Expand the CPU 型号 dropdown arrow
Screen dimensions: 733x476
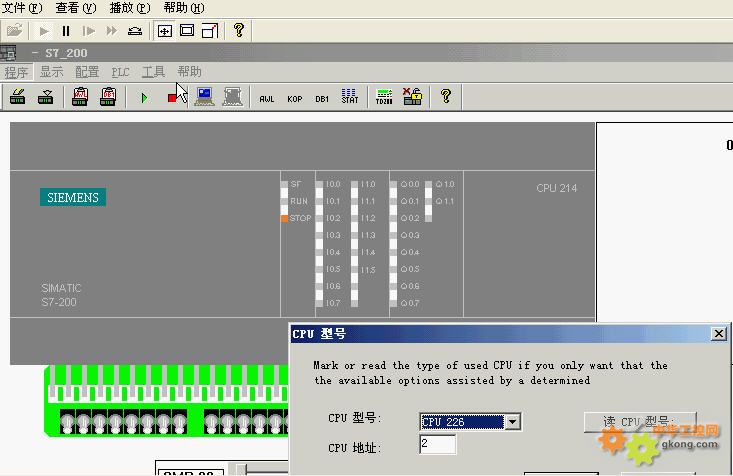pos(512,422)
